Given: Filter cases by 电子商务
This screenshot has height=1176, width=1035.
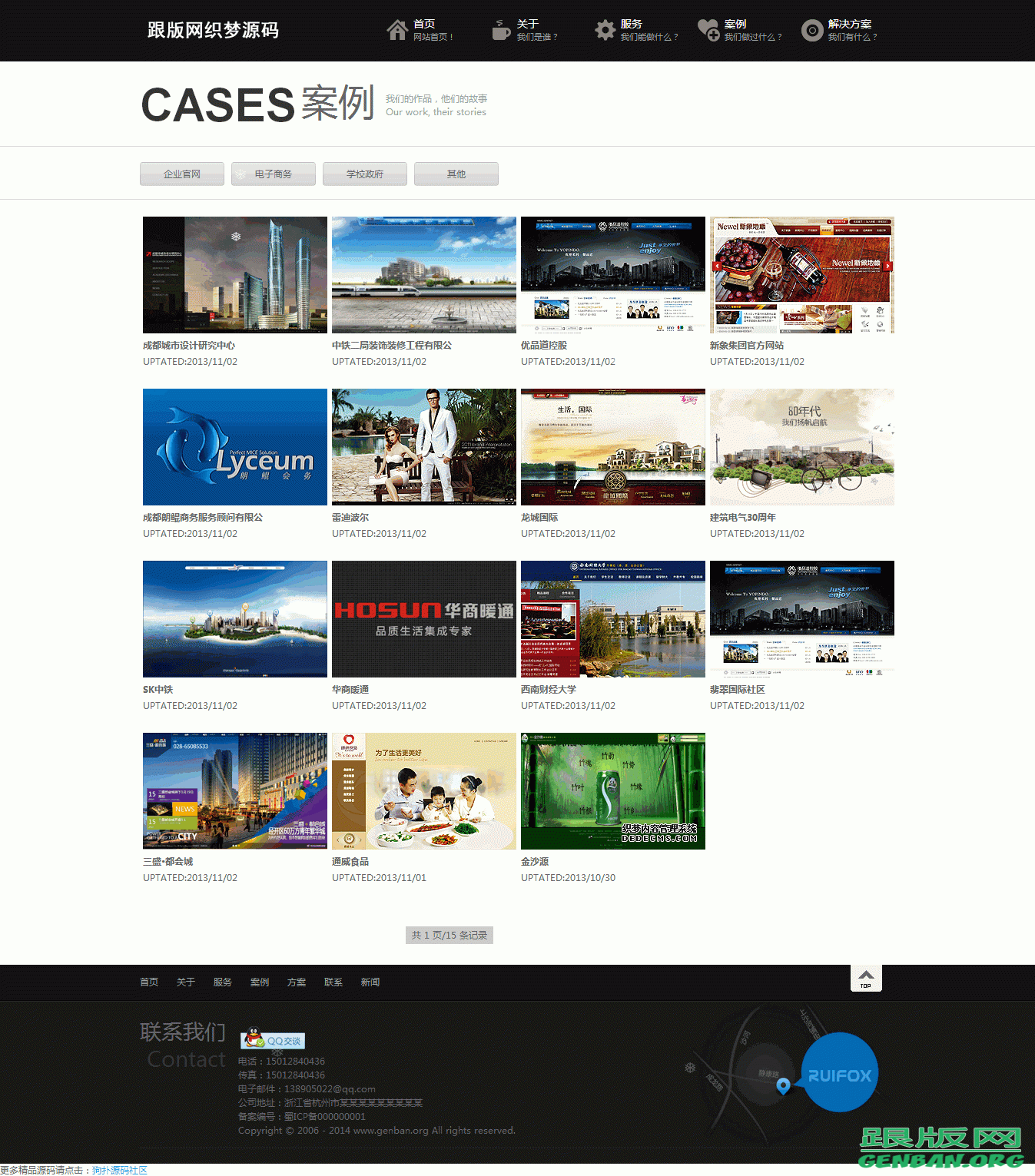Looking at the screenshot, I should tap(273, 174).
